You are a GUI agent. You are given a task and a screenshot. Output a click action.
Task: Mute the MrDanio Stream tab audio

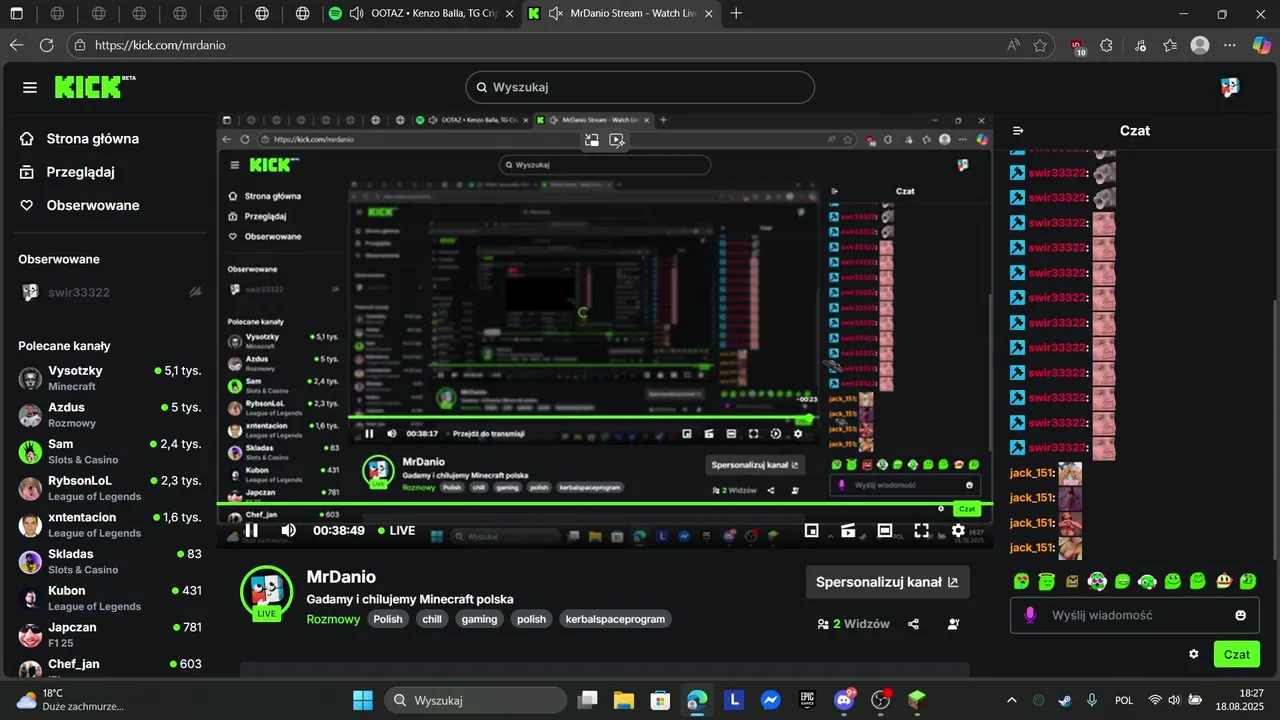click(554, 14)
